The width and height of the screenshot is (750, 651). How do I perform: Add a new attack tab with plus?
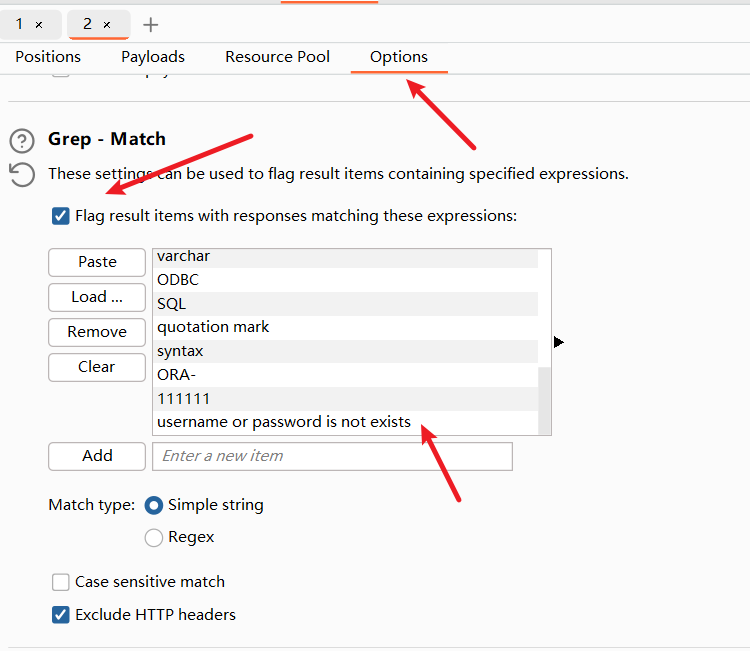click(150, 24)
